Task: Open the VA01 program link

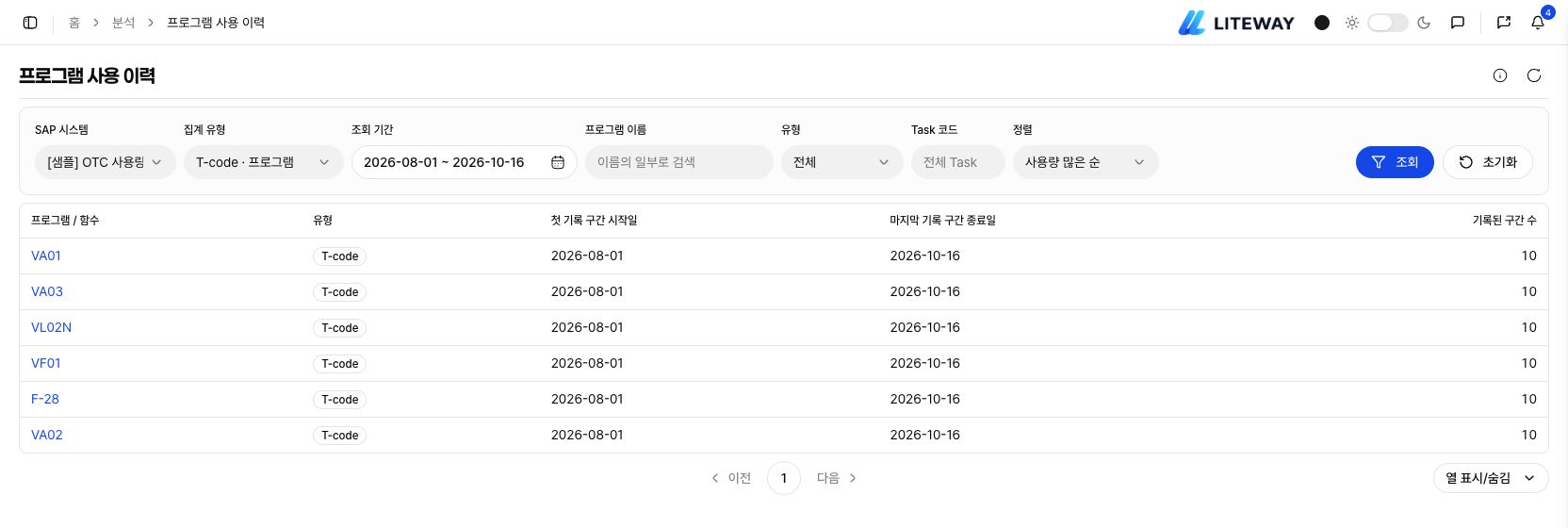Action: coord(46,256)
